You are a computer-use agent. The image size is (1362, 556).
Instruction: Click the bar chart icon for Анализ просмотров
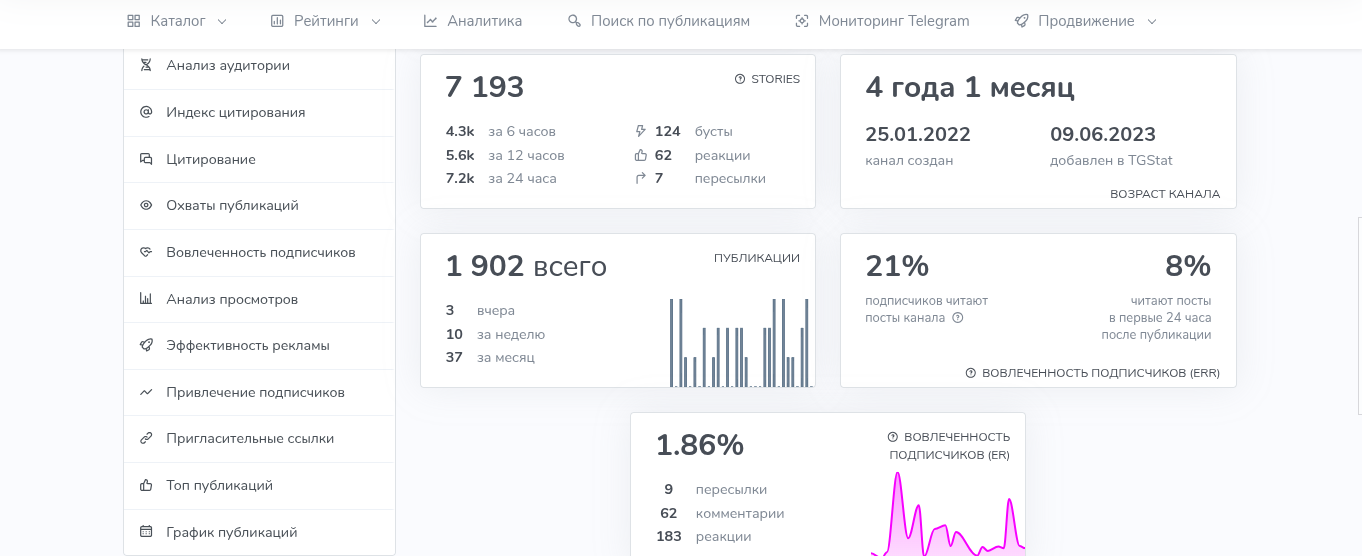(146, 299)
